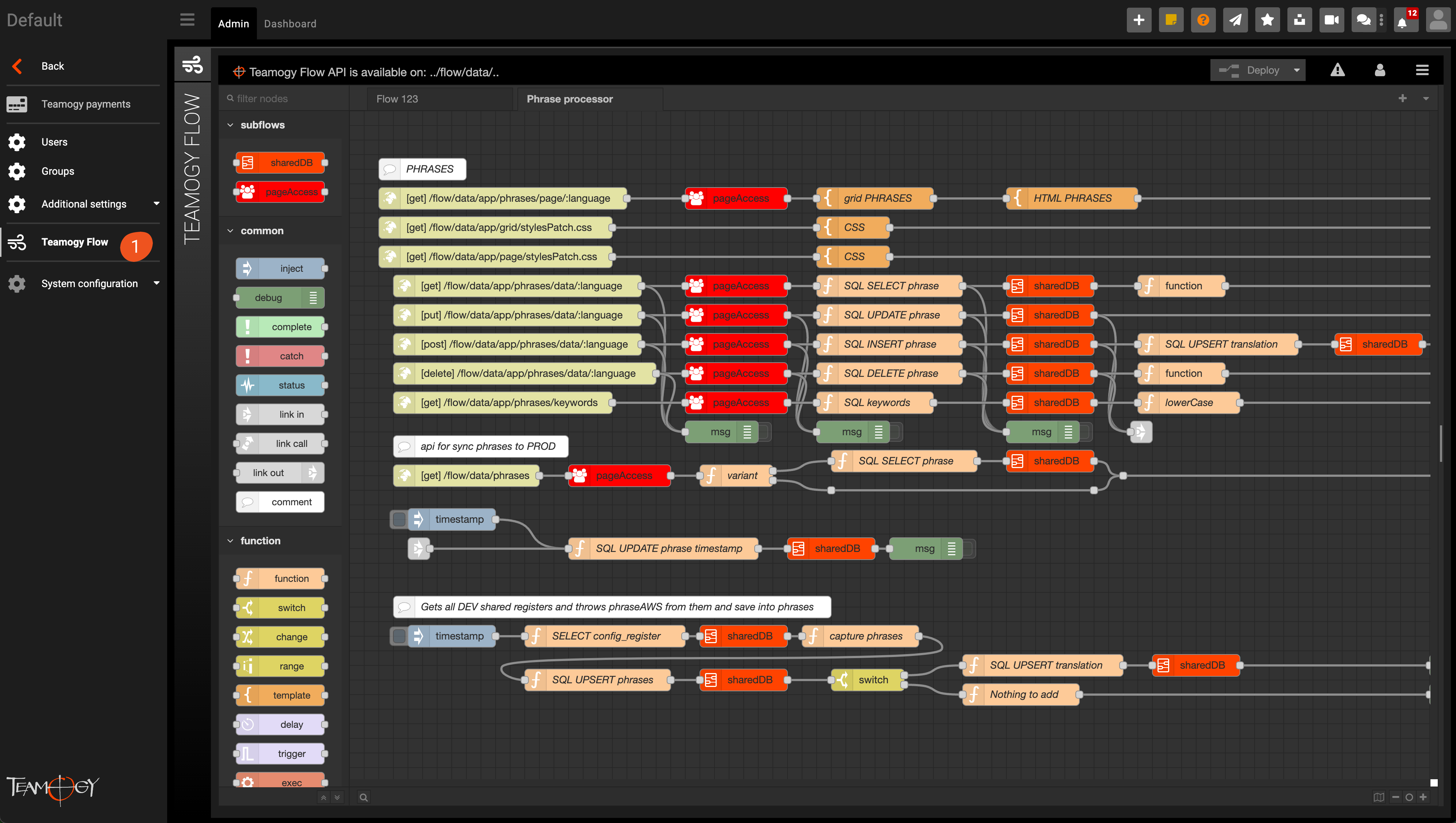Collapse palette categories with up arrows
Screen dimensions: 1456x823
(x=323, y=797)
